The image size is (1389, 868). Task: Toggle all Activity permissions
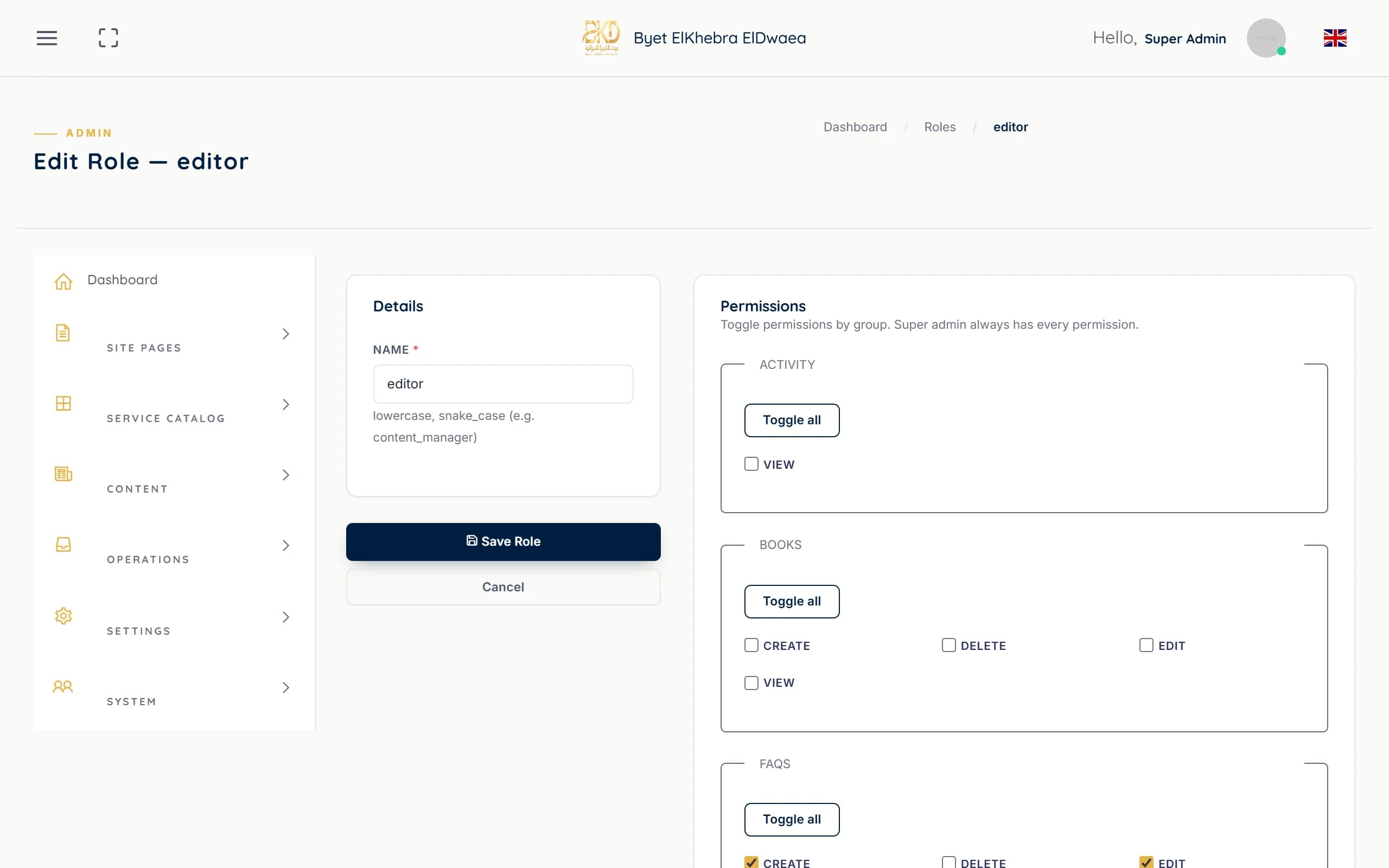tap(792, 420)
